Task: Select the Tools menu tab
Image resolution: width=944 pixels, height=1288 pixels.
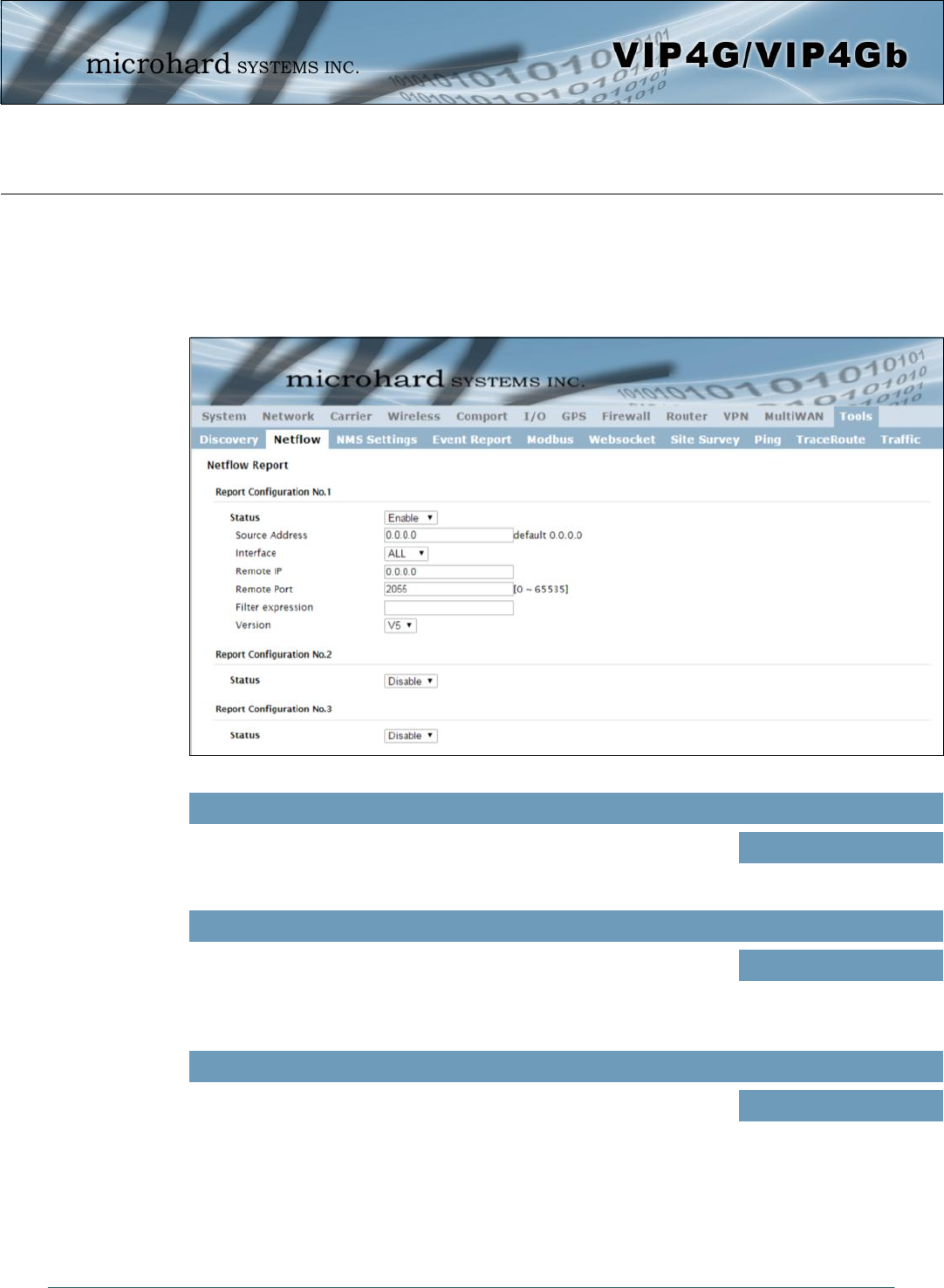Action: 856,417
